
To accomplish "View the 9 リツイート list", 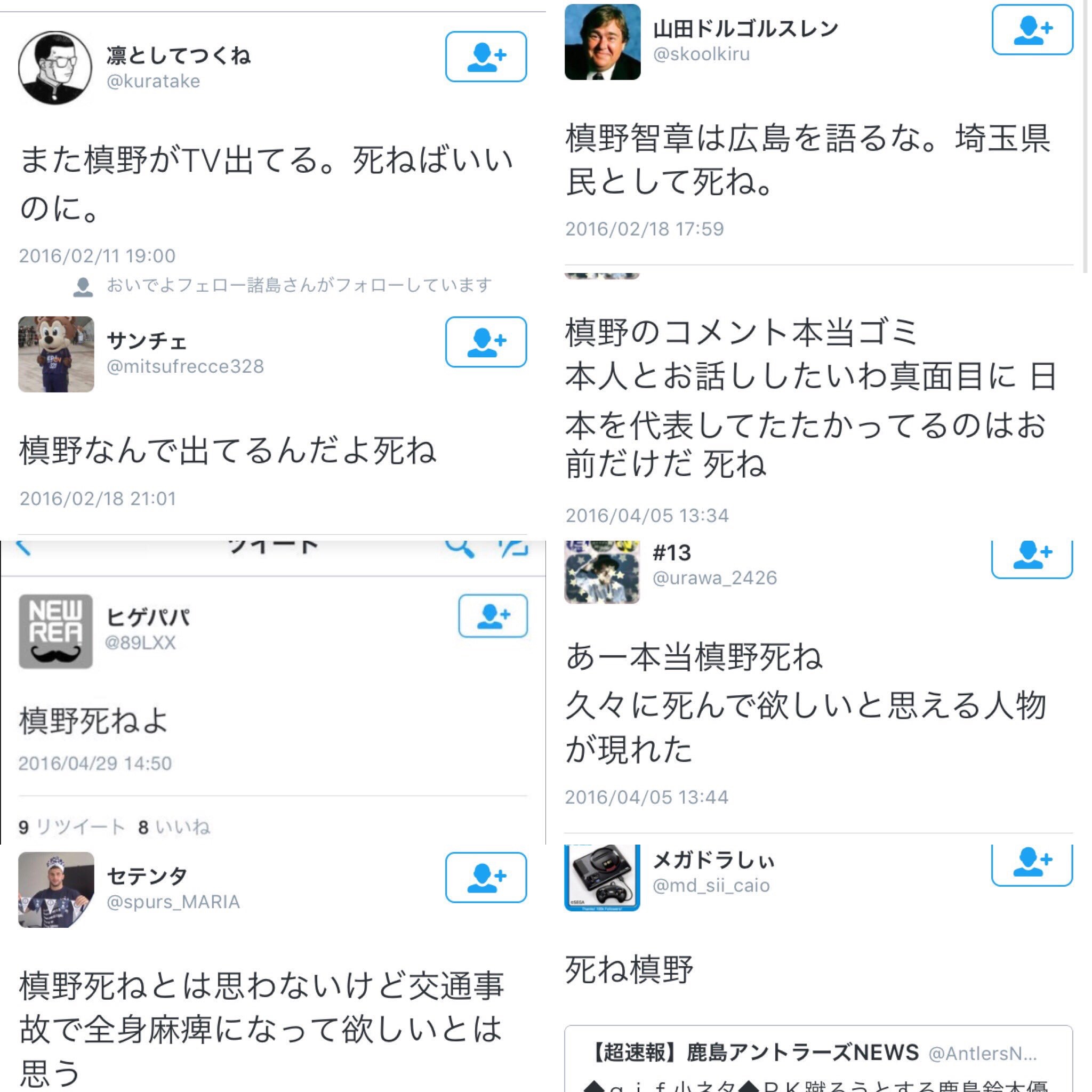I will pos(72,828).
